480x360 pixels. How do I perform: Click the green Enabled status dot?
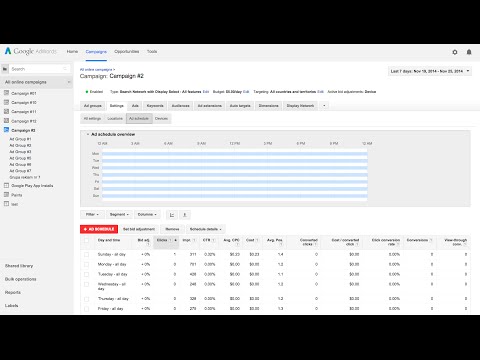[x=87, y=92]
